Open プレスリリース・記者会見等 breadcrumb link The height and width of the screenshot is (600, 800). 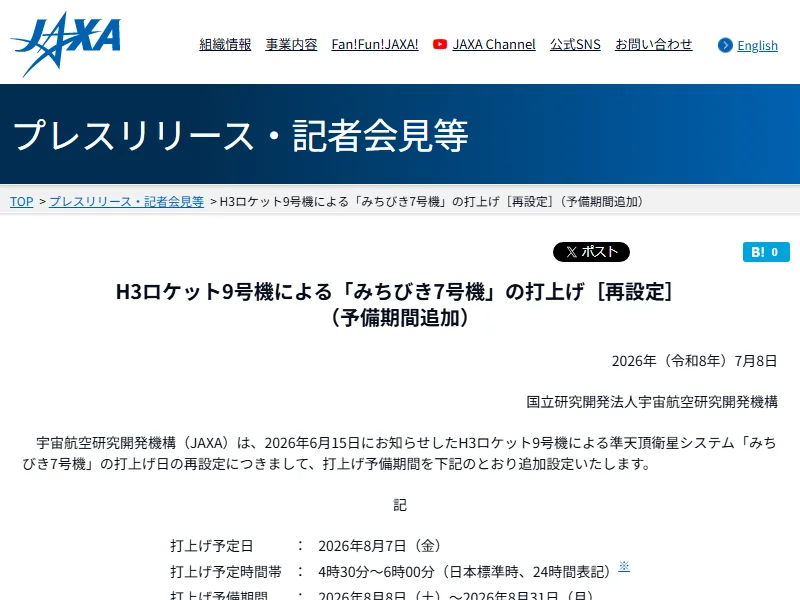point(127,202)
